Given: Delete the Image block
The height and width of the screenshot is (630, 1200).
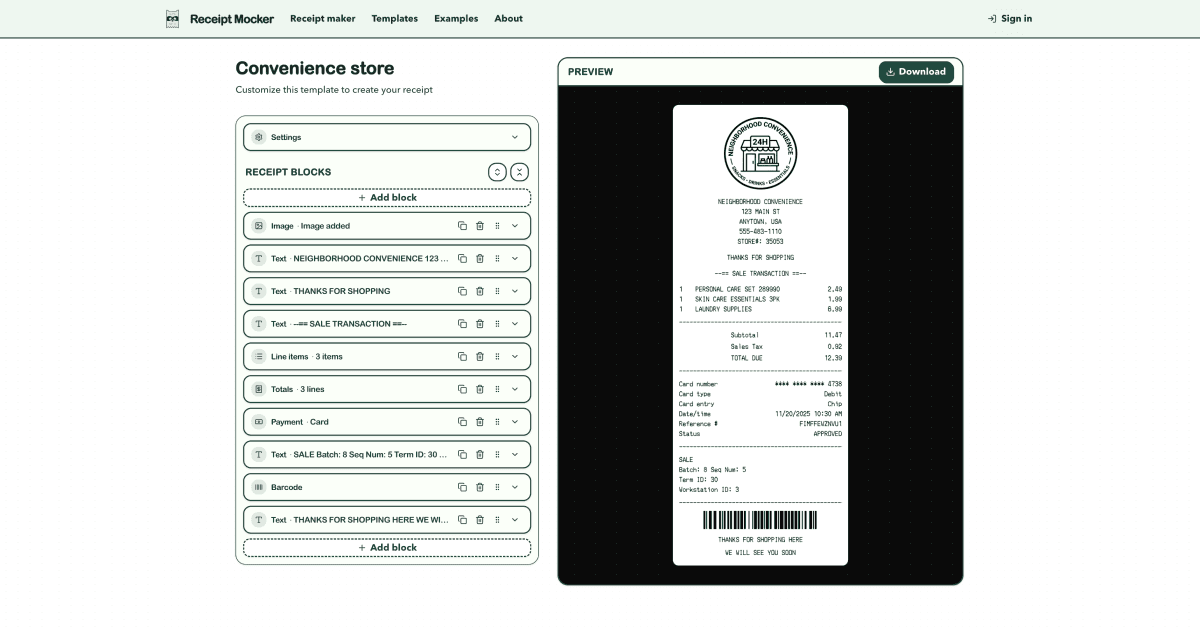Looking at the screenshot, I should pos(480,226).
